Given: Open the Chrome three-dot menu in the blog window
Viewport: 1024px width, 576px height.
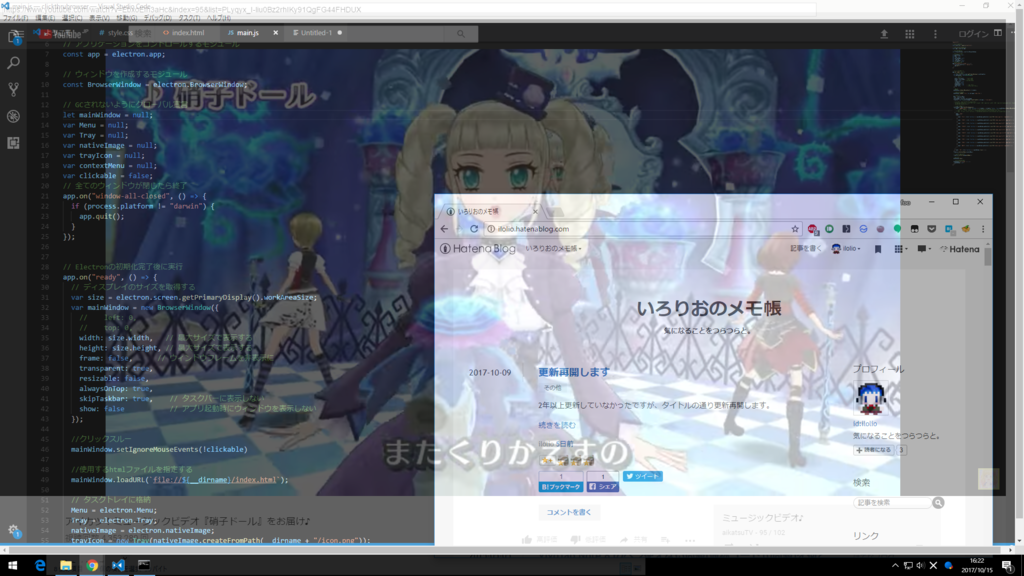Looking at the screenshot, I should (983, 229).
